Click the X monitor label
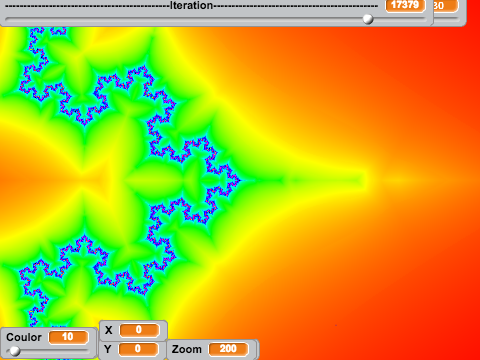 pyautogui.click(x=109, y=330)
